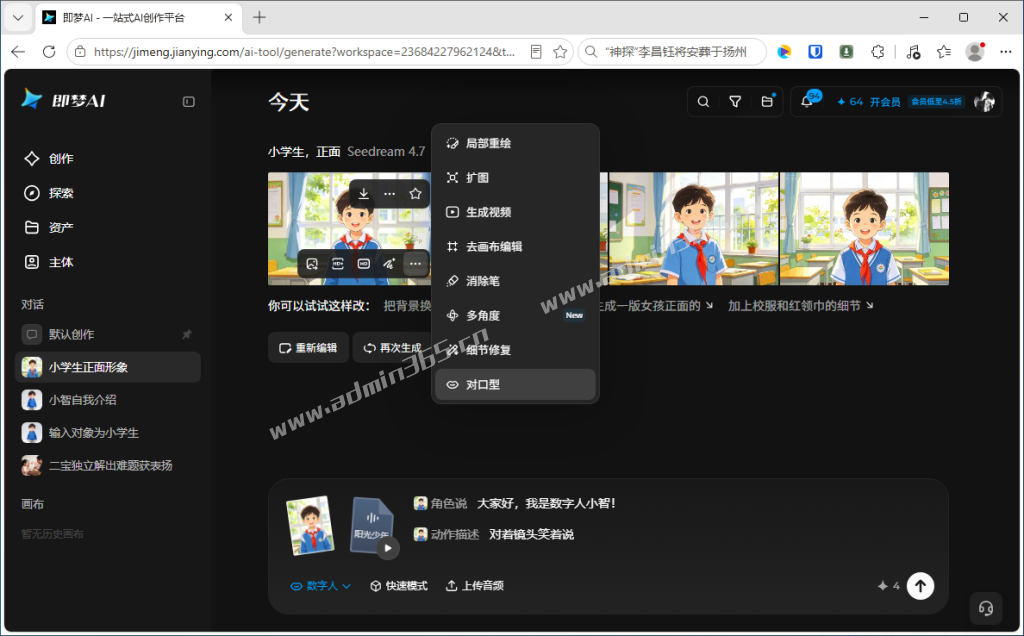Bookmark page via address bar star
This screenshot has width=1024, height=636.
click(560, 52)
